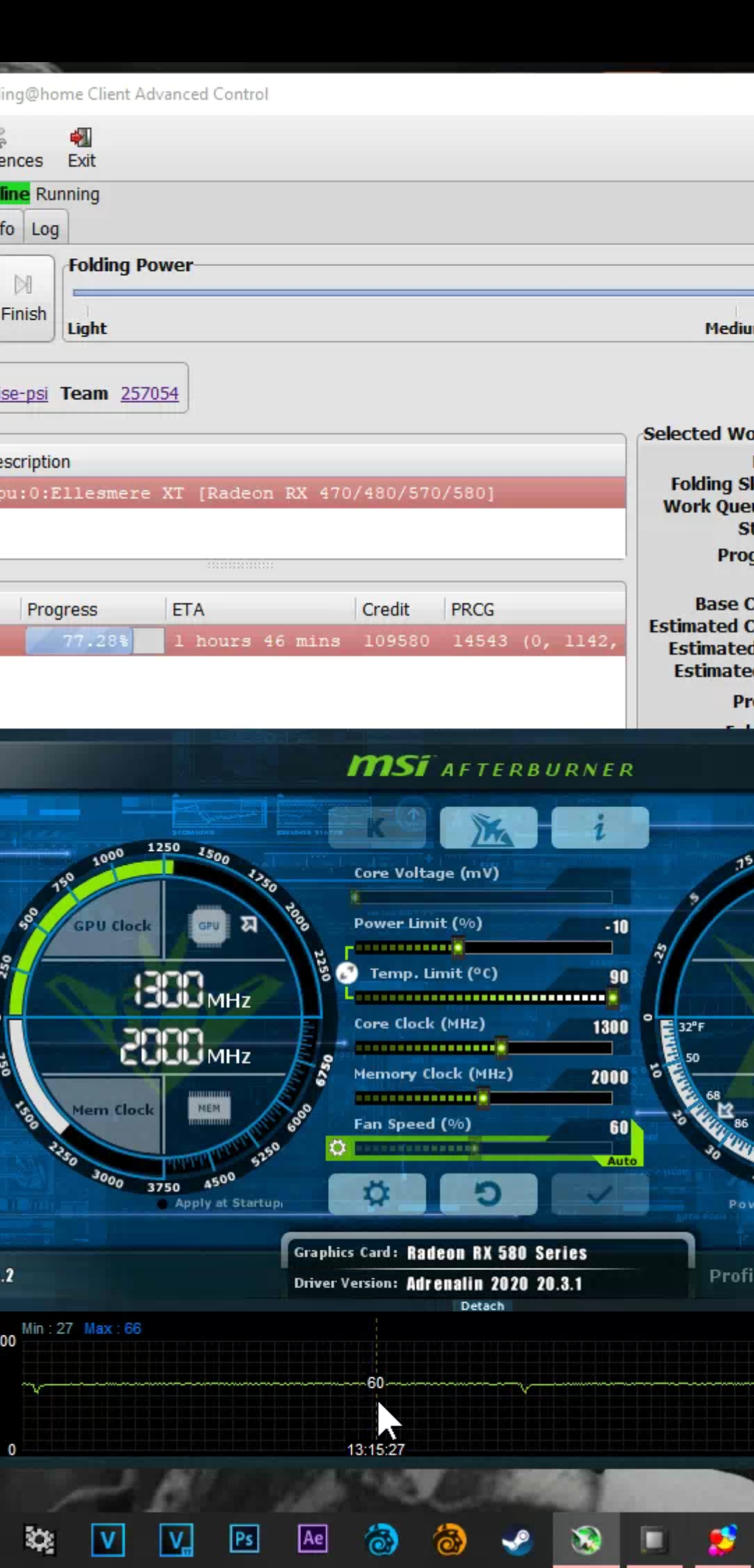This screenshot has height=1568, width=754.
Task: Toggle the fan speed Auto button
Action: 621,1161
